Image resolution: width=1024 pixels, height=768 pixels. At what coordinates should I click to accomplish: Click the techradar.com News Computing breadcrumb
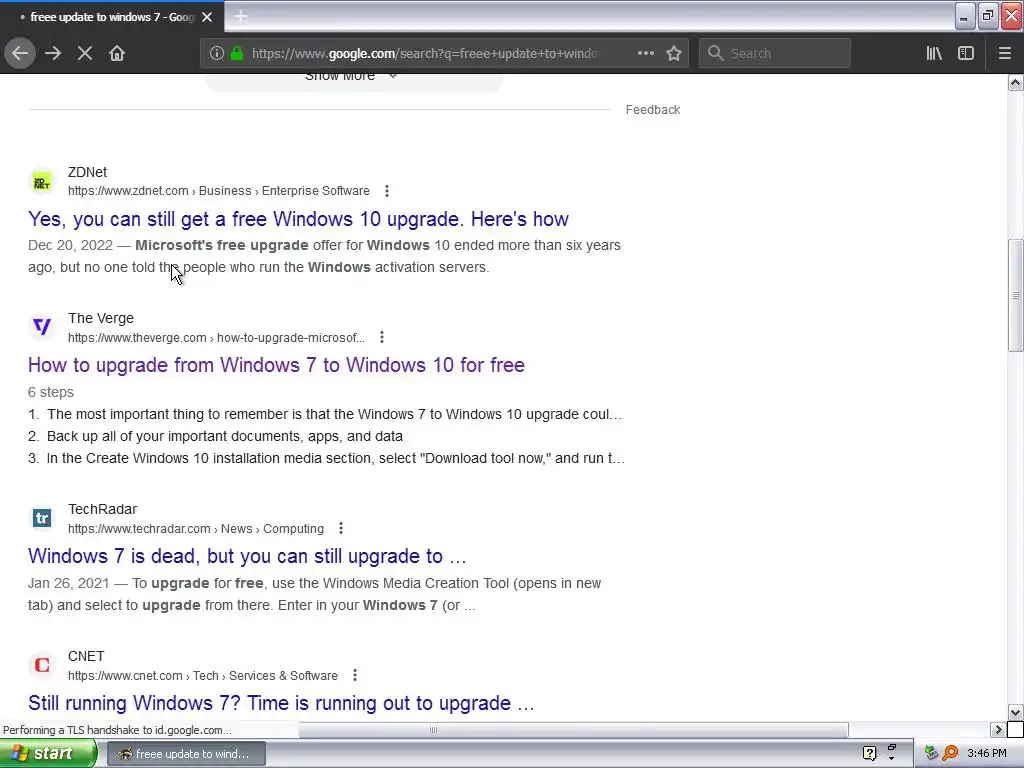click(196, 528)
